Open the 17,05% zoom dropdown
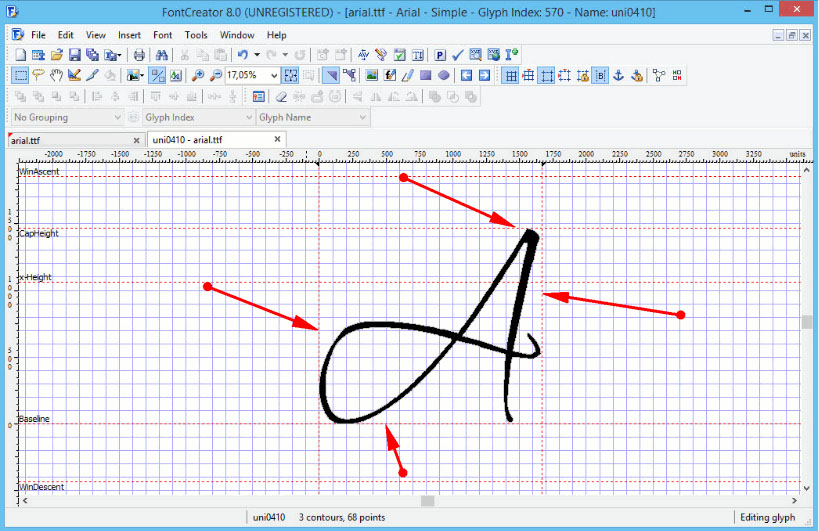Image resolution: width=819 pixels, height=531 pixels. tap(274, 76)
